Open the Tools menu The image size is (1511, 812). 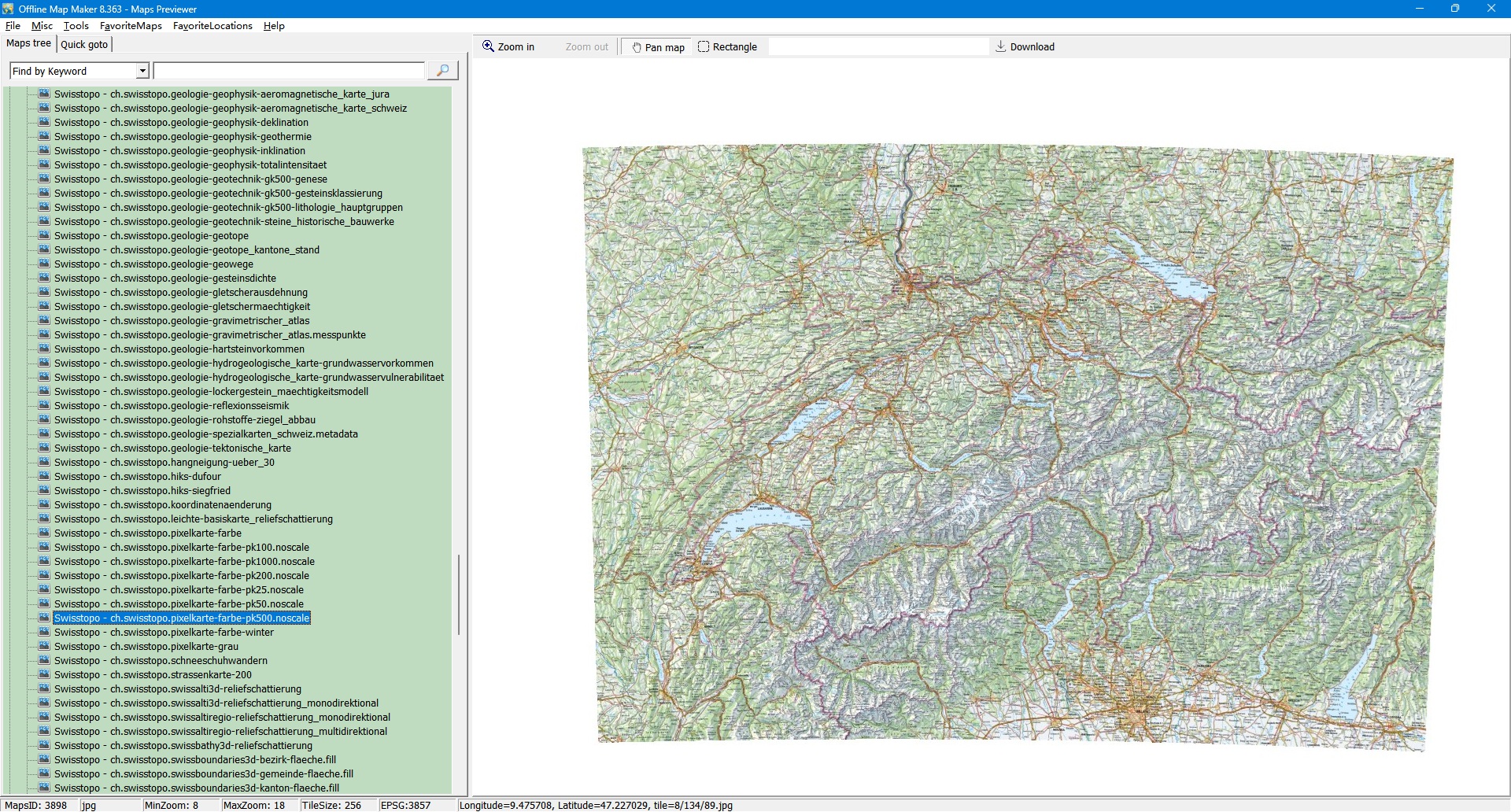click(76, 26)
